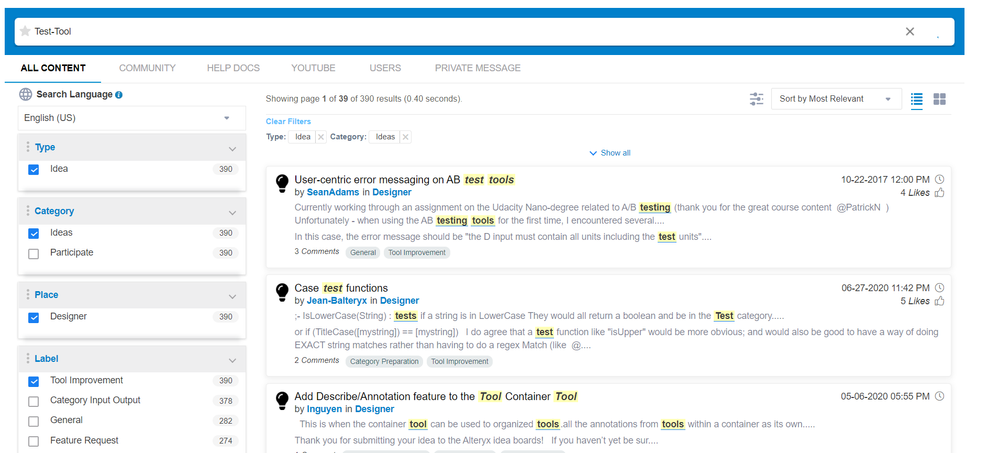The height and width of the screenshot is (453, 998).
Task: Grab the drag handle of Place panel
Action: pyautogui.click(x=27, y=295)
